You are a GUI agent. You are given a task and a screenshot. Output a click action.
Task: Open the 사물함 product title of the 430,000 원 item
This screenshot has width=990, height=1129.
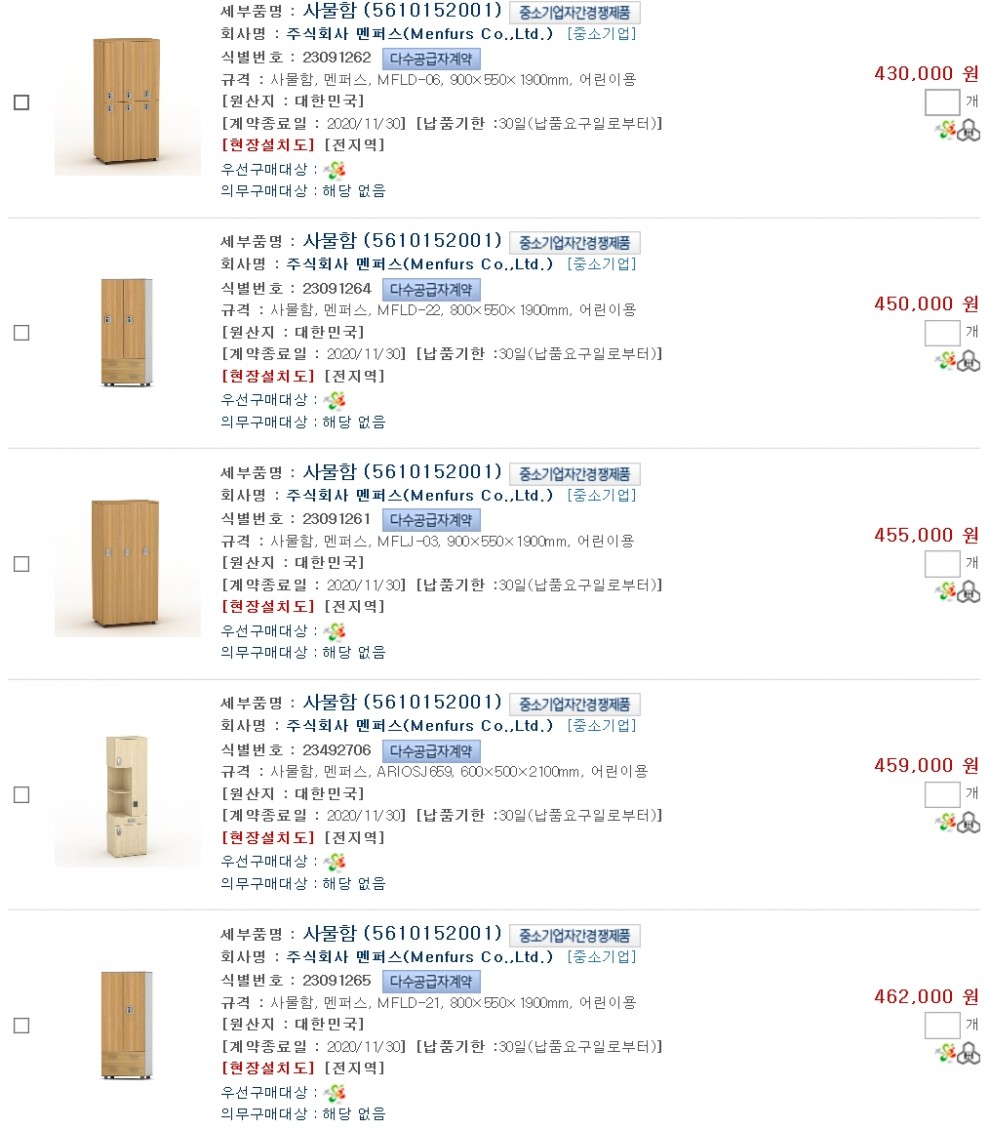(402, 11)
